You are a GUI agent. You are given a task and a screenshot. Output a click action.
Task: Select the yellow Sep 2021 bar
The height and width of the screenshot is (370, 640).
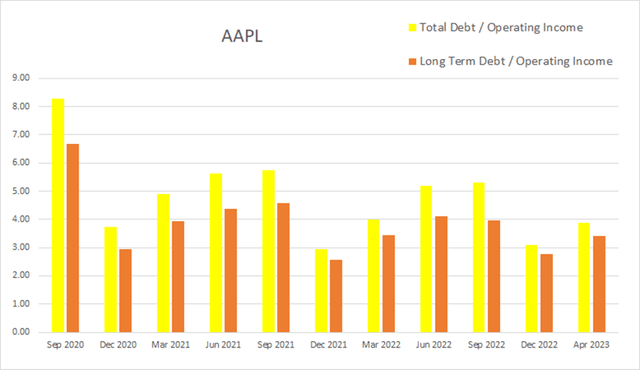pos(269,251)
